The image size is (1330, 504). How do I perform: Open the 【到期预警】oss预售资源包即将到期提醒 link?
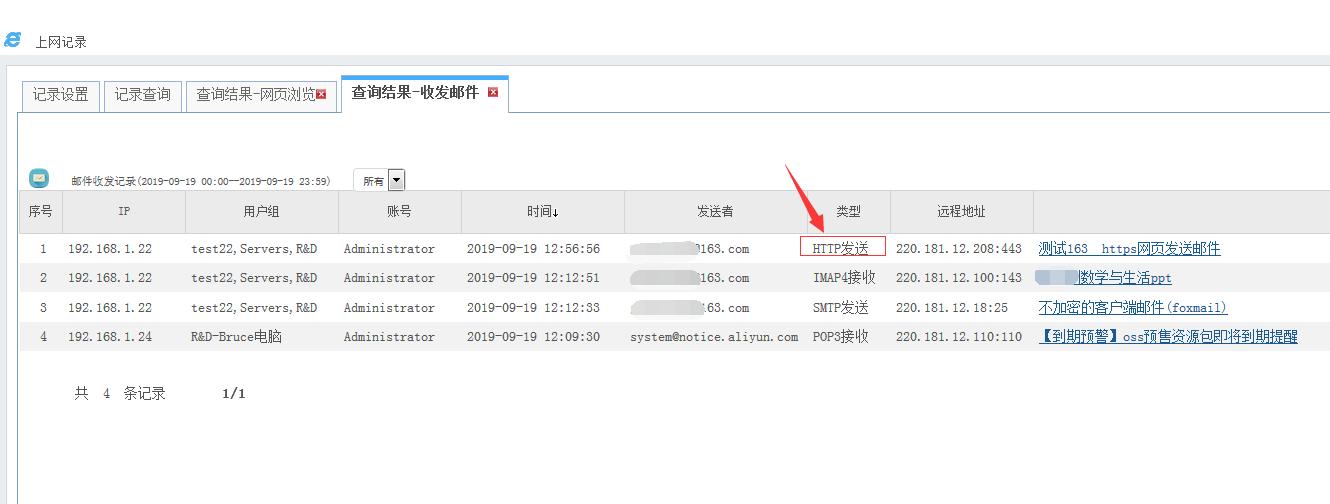click(1168, 337)
